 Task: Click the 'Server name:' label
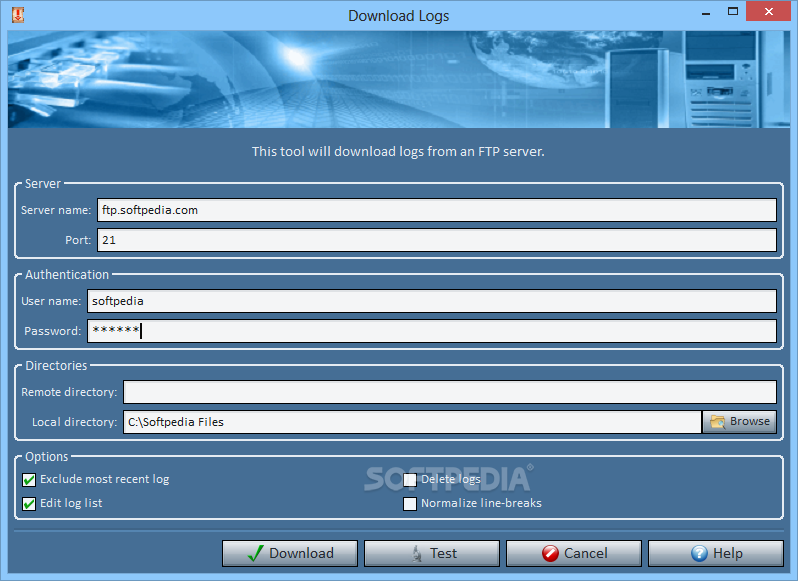point(56,210)
